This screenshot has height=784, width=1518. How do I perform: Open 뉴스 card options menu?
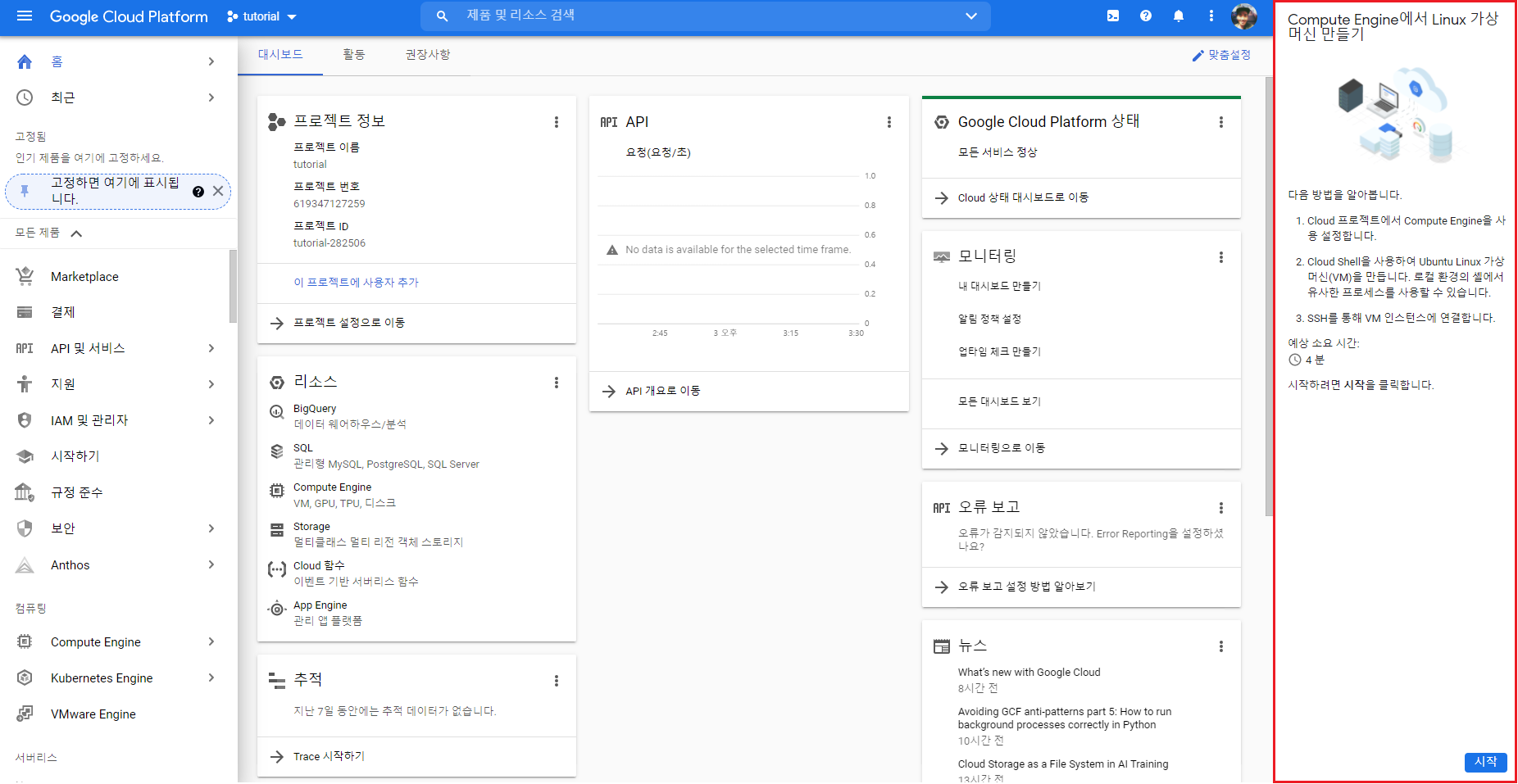(1221, 646)
